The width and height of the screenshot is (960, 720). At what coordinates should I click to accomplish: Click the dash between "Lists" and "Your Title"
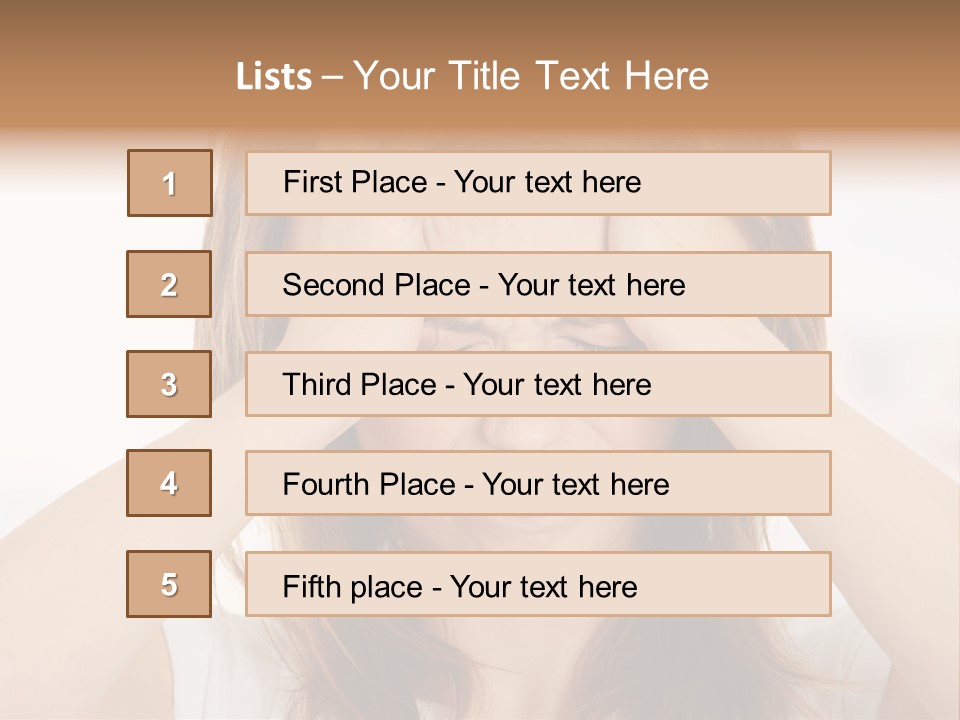click(333, 77)
